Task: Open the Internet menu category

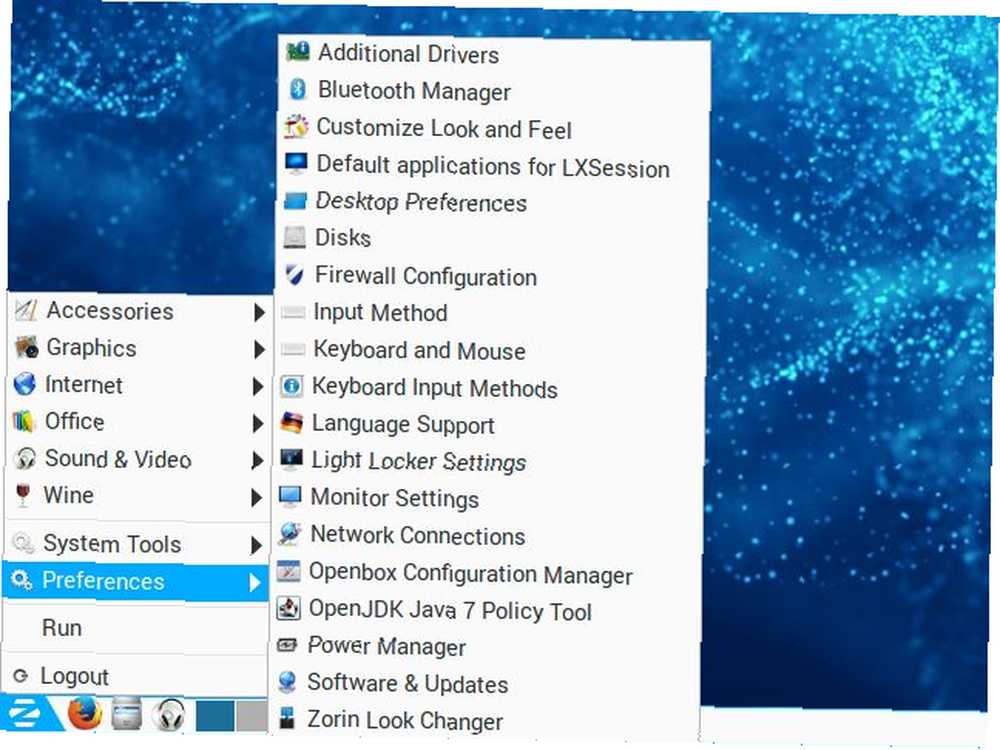Action: 140,385
